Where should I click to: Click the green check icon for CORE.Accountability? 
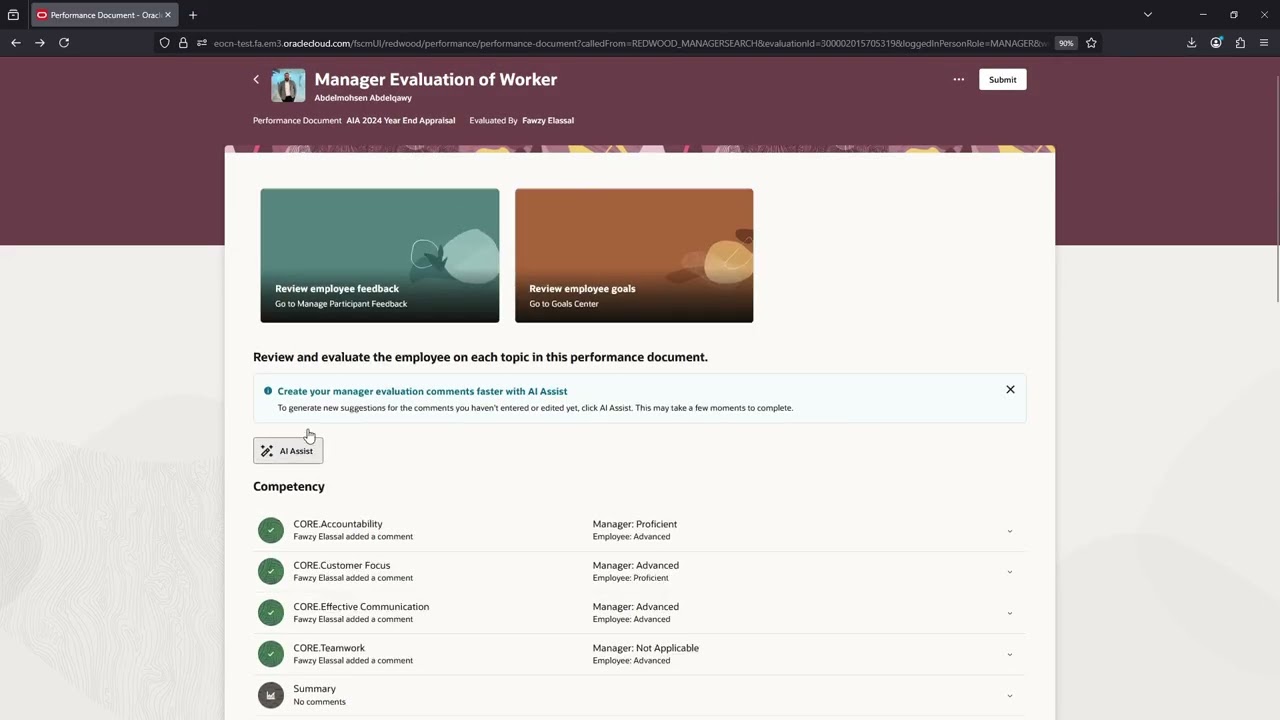271,530
